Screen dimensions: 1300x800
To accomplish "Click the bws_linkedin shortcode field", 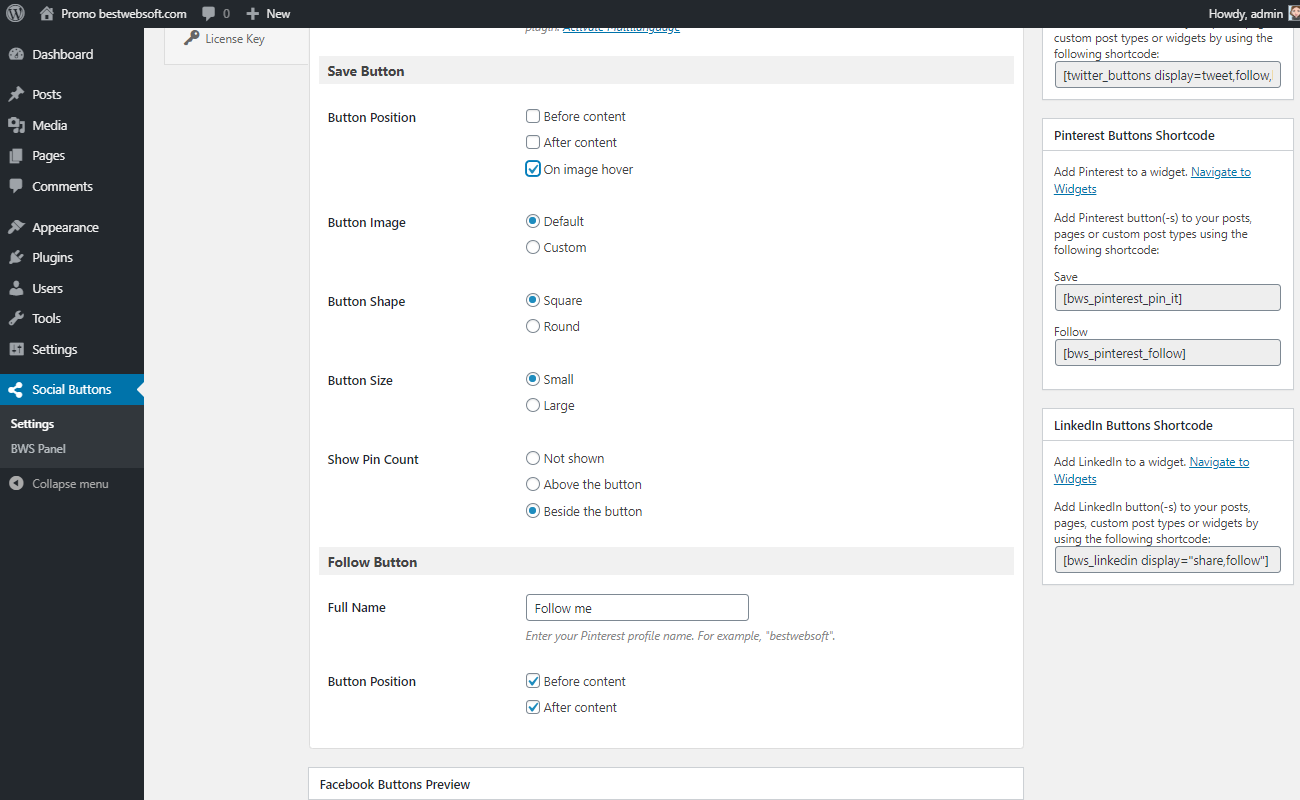I will (1168, 560).
